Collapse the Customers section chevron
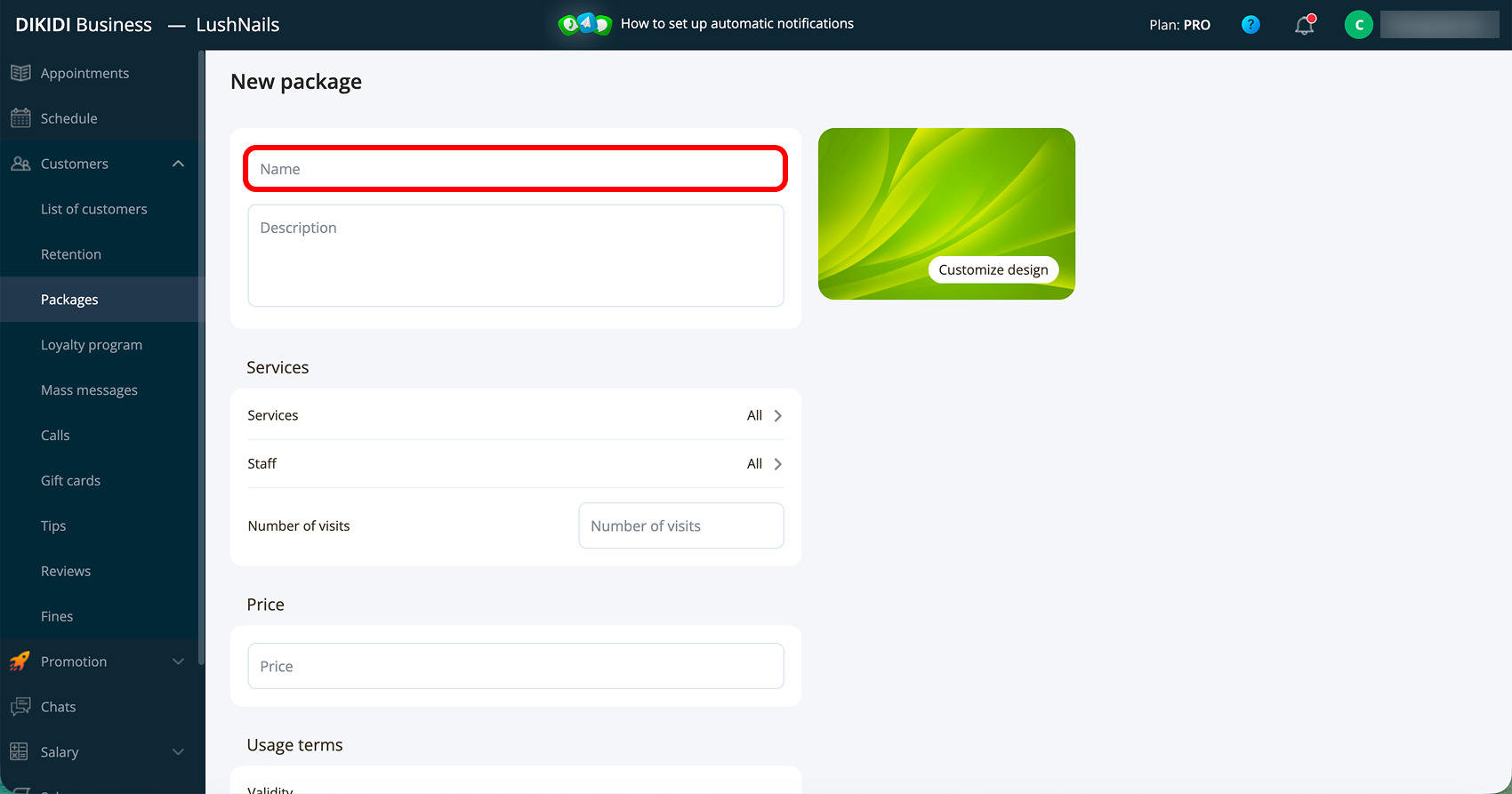1512x794 pixels. 178,164
